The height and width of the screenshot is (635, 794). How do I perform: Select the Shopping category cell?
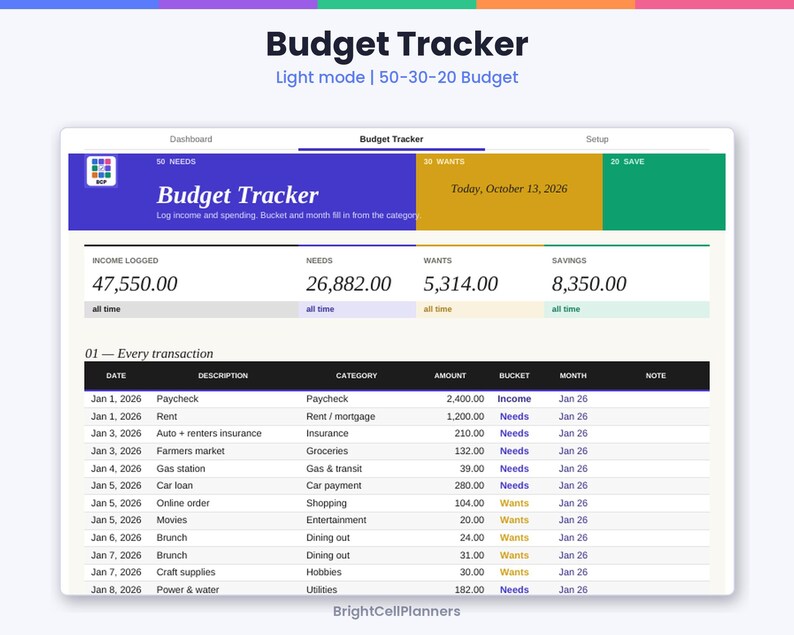[x=326, y=503]
